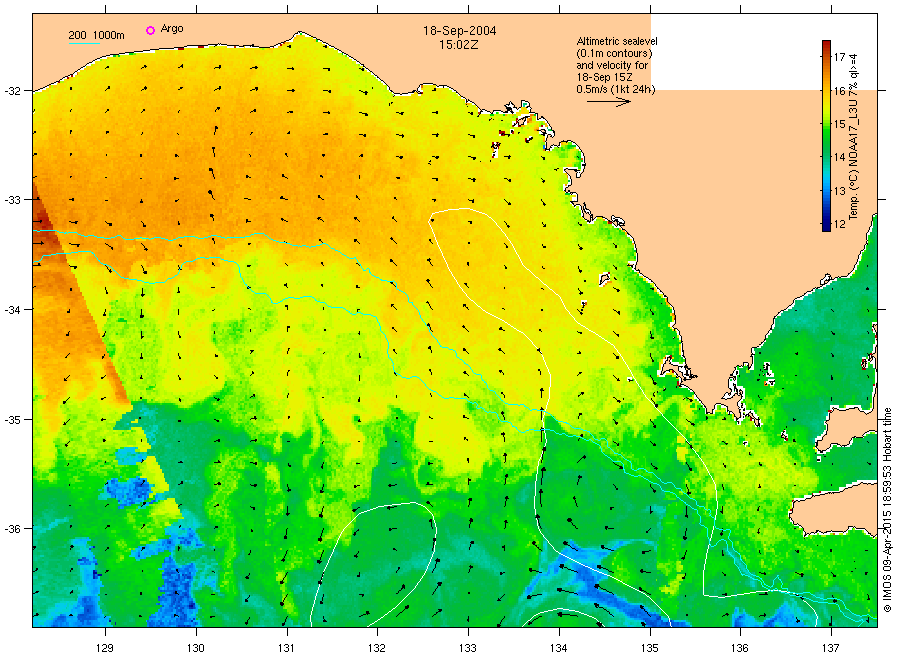The height and width of the screenshot is (660, 900).
Task: Click the '200 1000m' depth contour label
Action: pos(96,35)
